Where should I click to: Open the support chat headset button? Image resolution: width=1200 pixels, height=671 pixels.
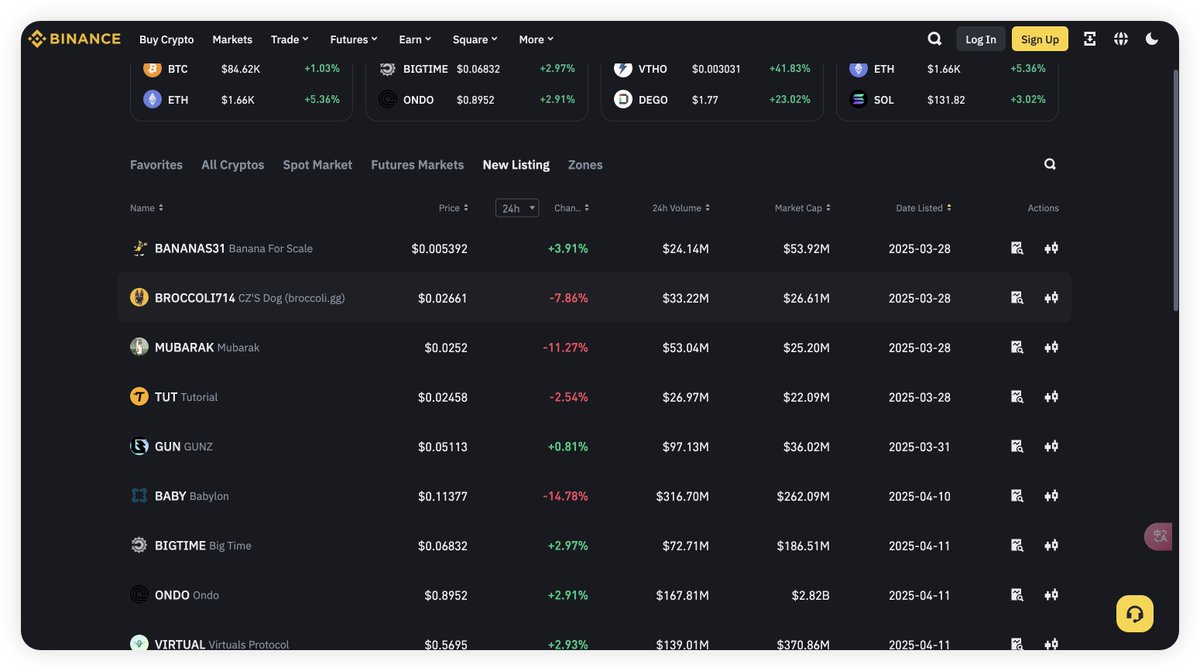tap(1135, 614)
